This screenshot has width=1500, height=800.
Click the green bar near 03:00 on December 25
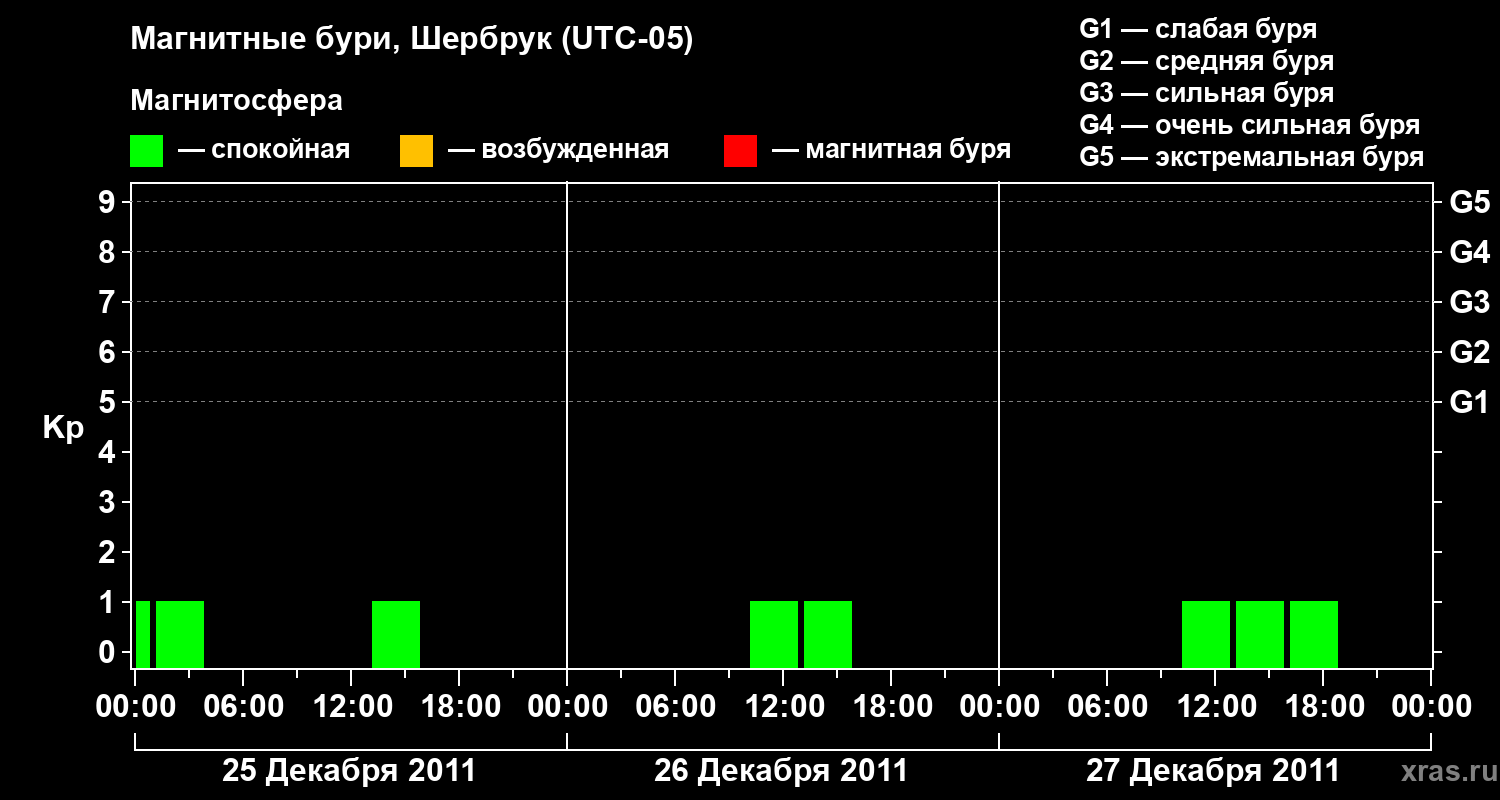point(180,634)
